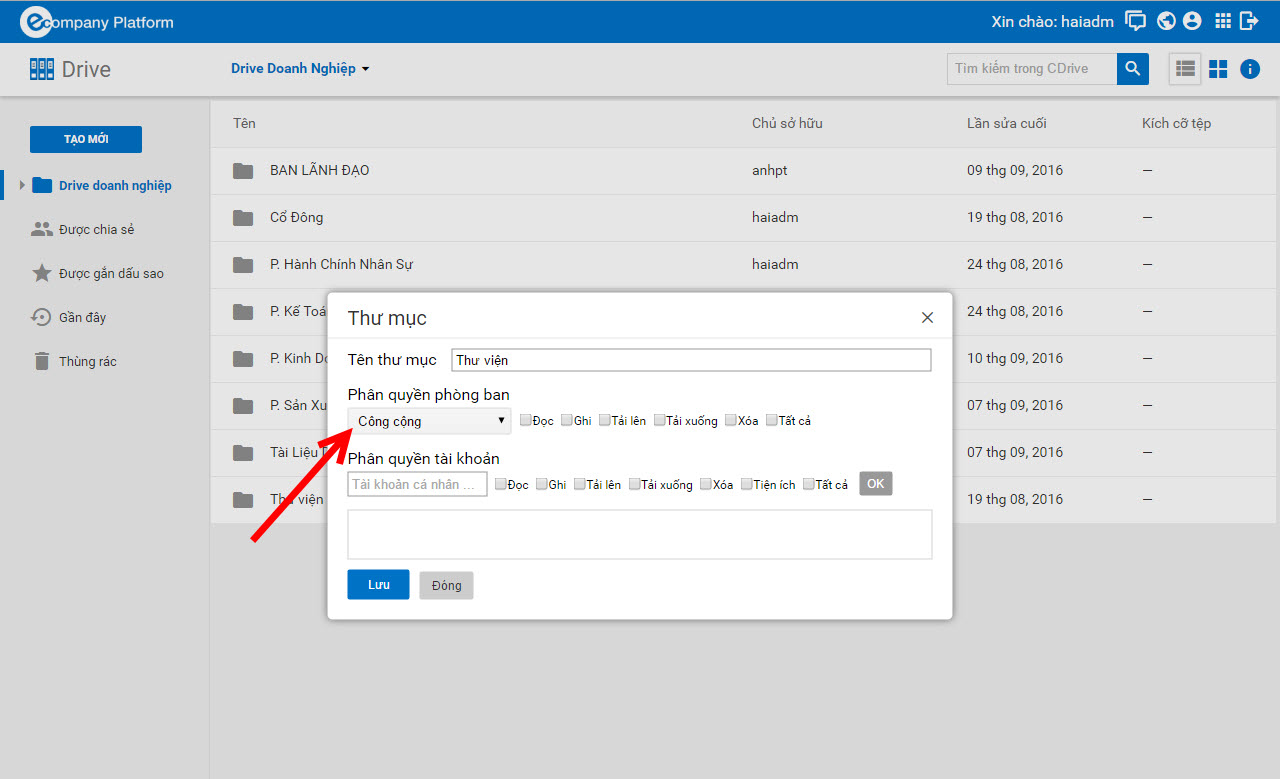Focus the Tìm kiếm trong CDrive search box
The width and height of the screenshot is (1280, 779).
tap(1032, 69)
